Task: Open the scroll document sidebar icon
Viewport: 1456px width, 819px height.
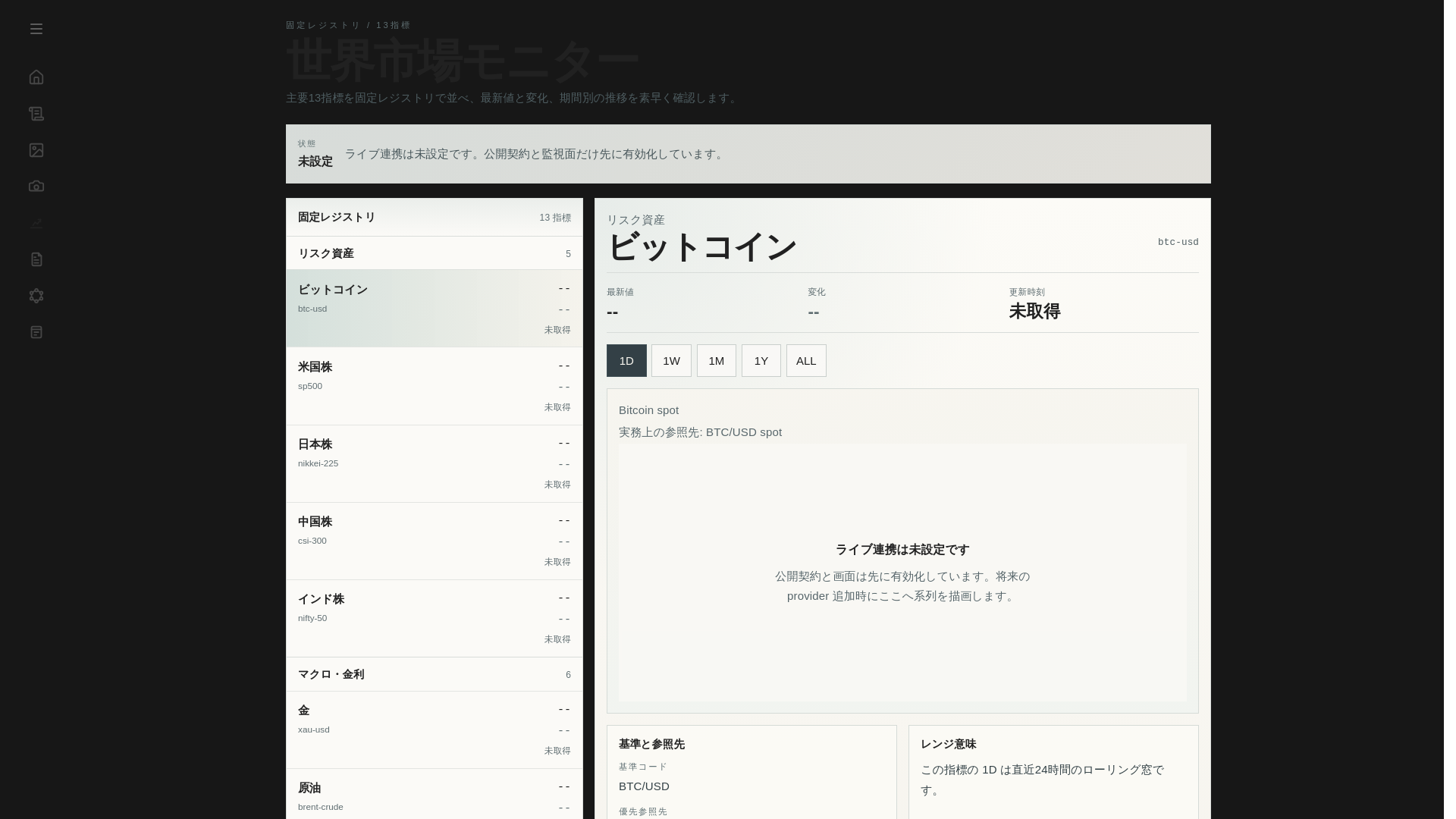Action: tap(36, 114)
